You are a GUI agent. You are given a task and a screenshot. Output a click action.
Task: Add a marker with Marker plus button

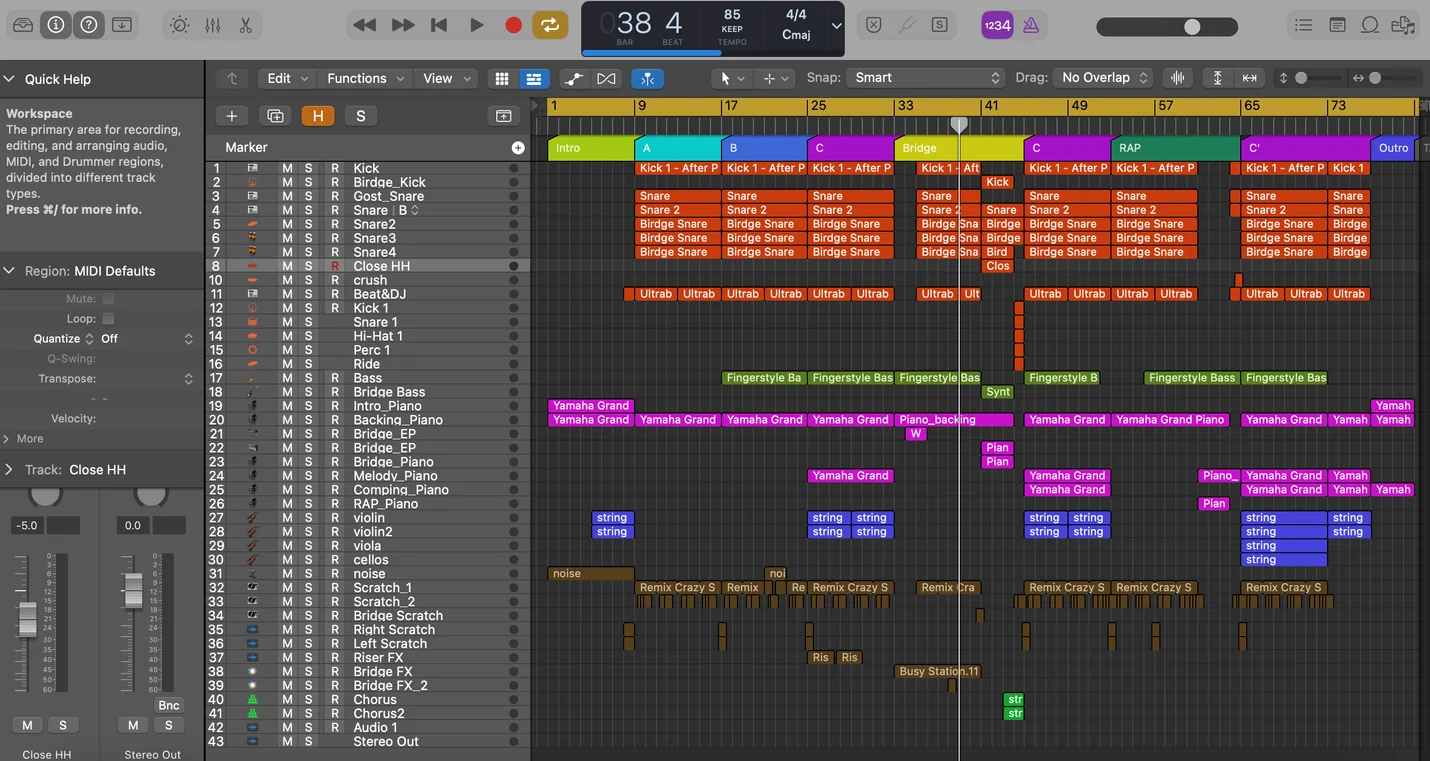point(517,148)
